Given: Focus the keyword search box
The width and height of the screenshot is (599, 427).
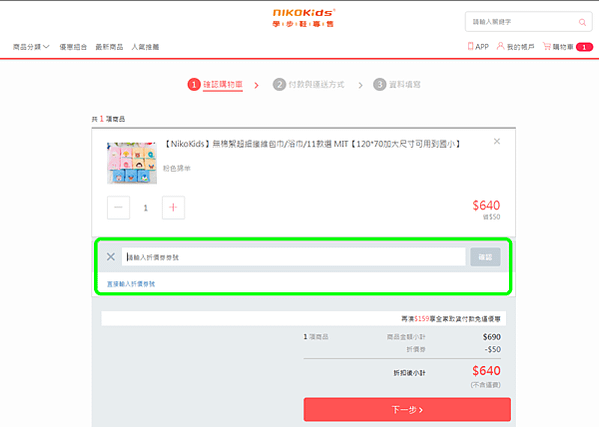Looking at the screenshot, I should tap(522, 22).
